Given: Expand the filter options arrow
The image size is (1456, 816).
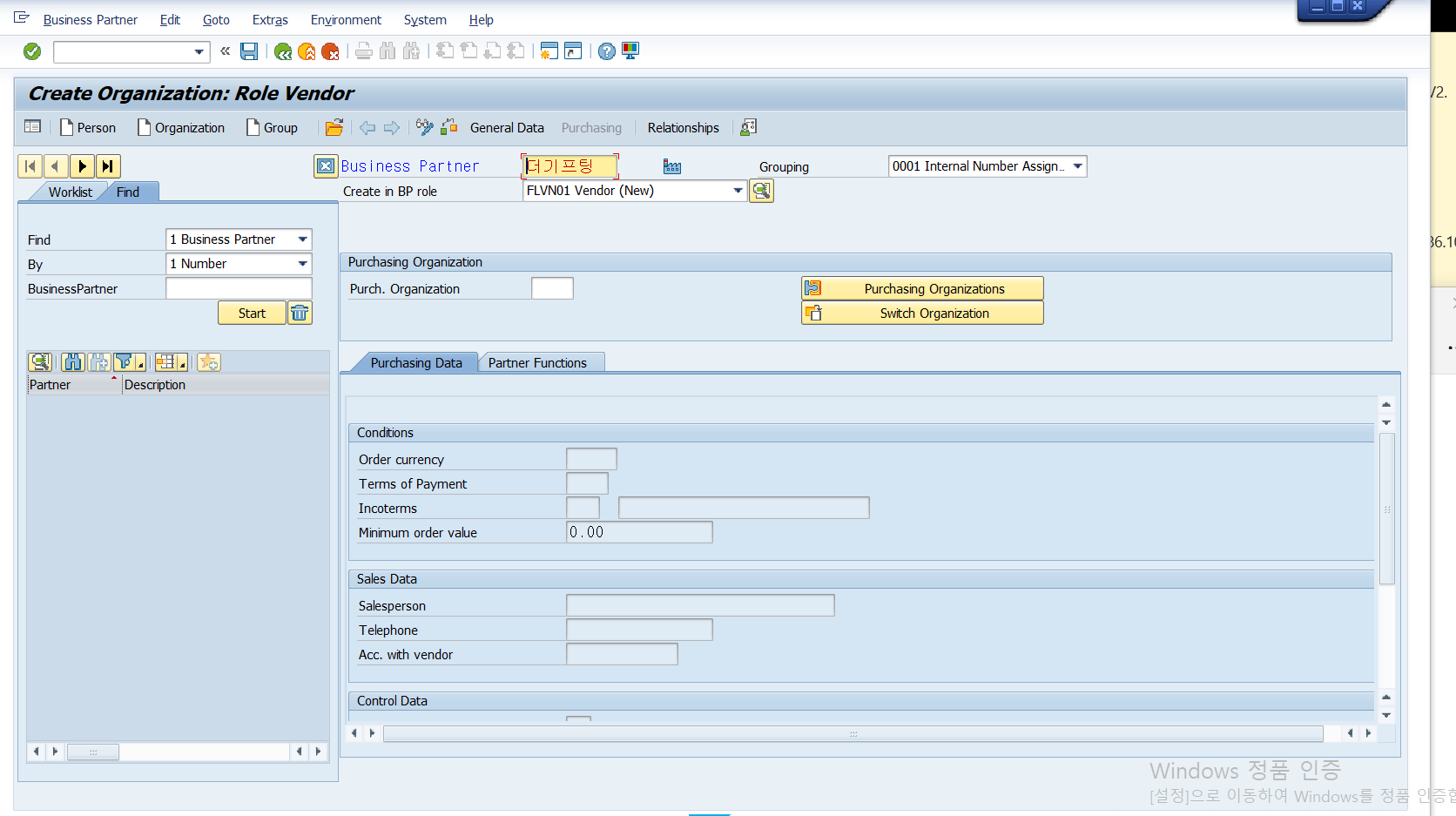Looking at the screenshot, I should (x=141, y=366).
